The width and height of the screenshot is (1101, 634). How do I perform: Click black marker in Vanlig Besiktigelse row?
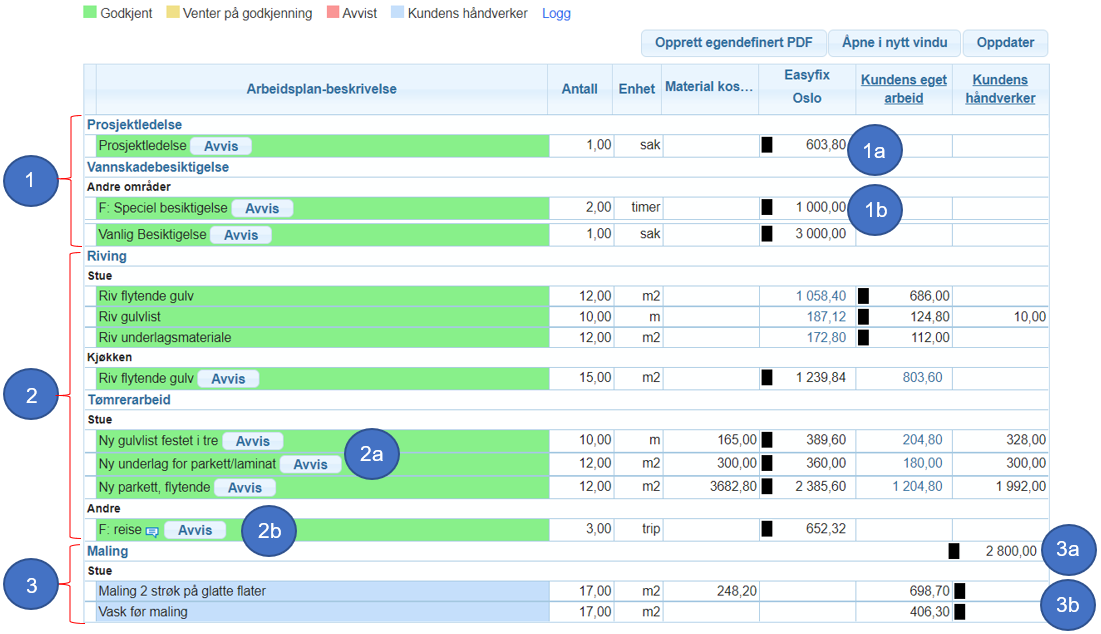[x=767, y=234]
